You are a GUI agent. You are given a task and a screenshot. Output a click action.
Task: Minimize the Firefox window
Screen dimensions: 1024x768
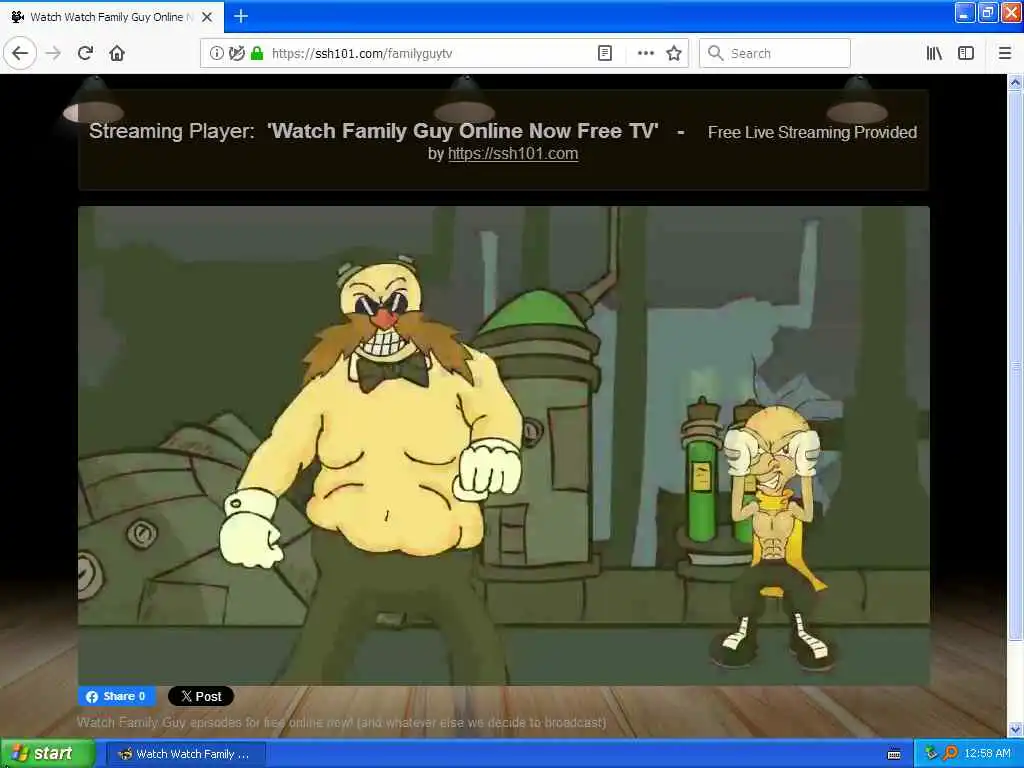(x=965, y=12)
